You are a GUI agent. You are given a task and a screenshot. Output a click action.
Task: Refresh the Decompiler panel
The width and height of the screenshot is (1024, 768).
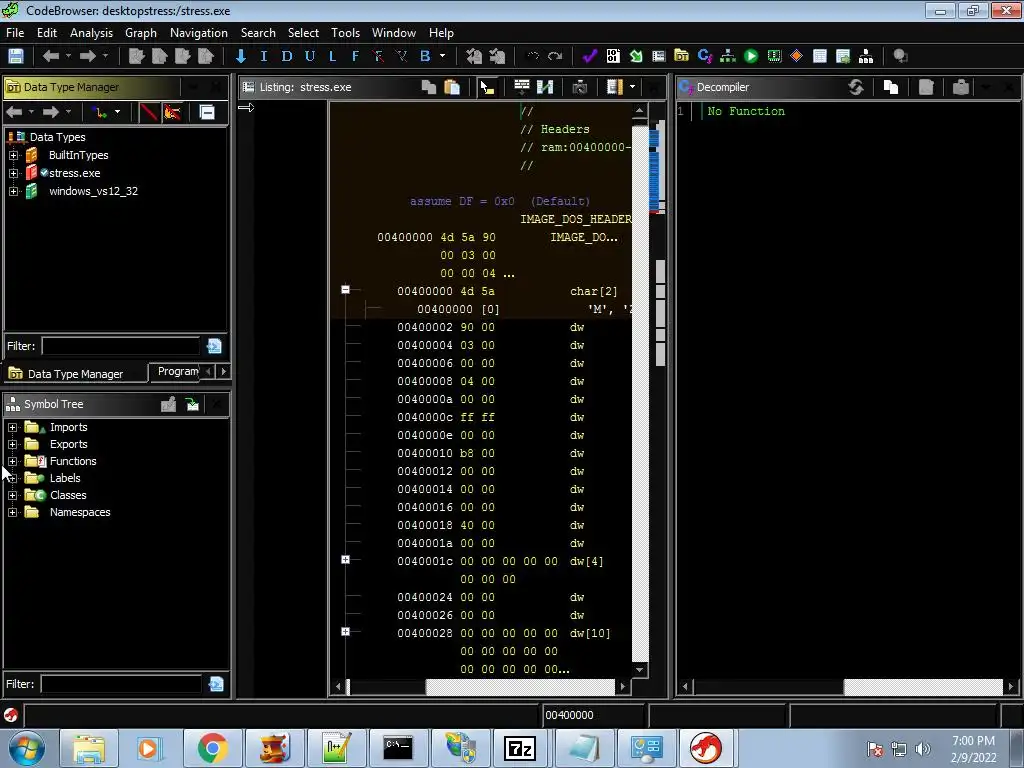[856, 87]
